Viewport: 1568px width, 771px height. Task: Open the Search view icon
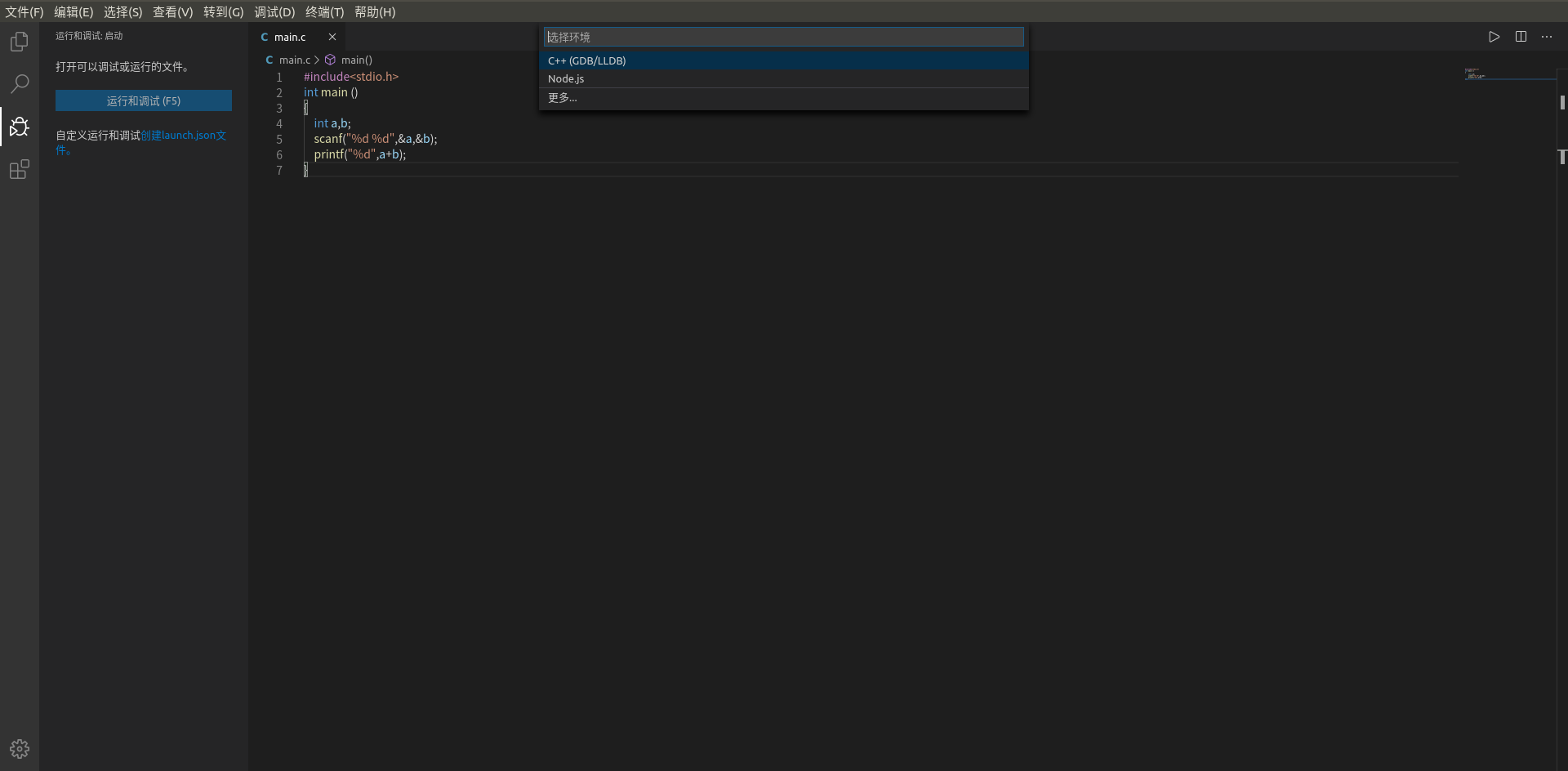click(x=19, y=84)
